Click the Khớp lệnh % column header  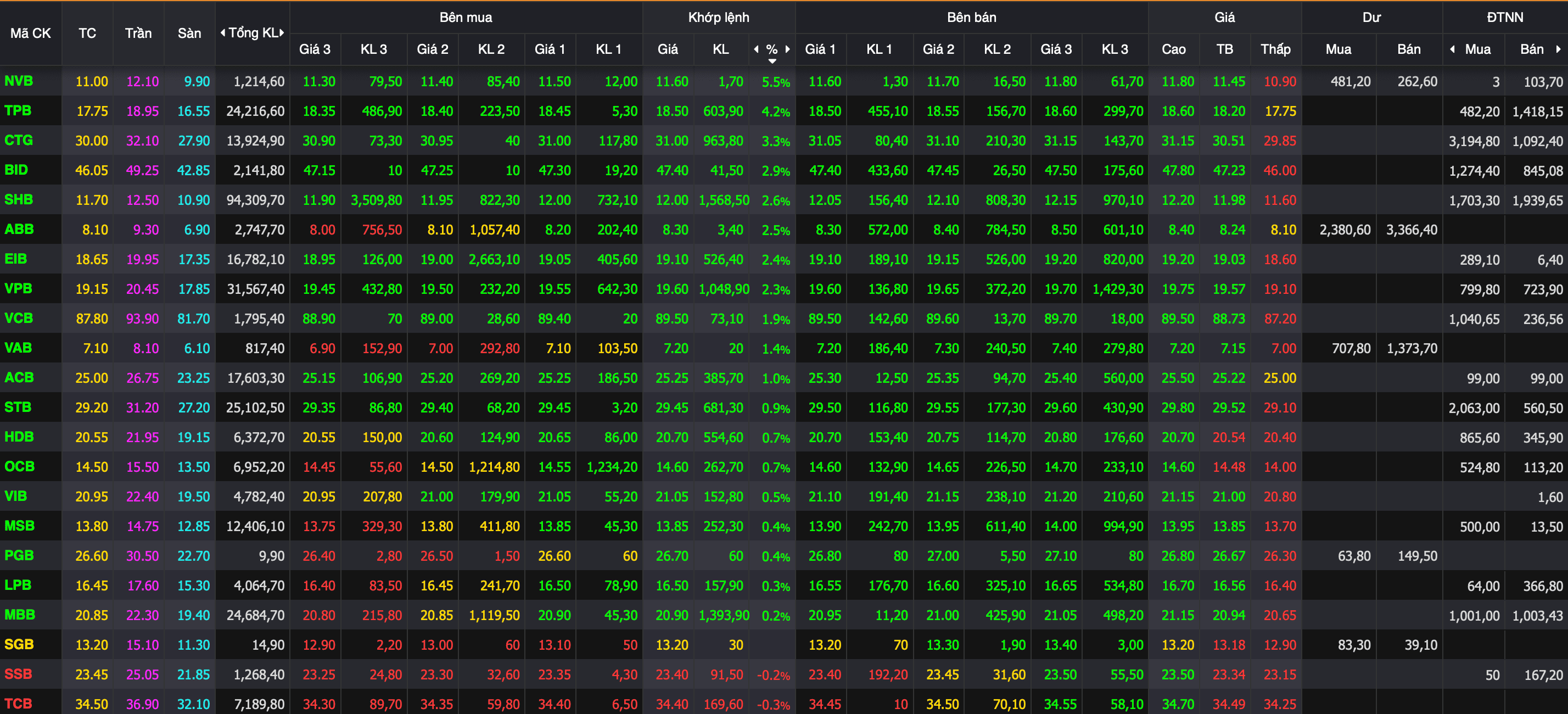pos(772,49)
